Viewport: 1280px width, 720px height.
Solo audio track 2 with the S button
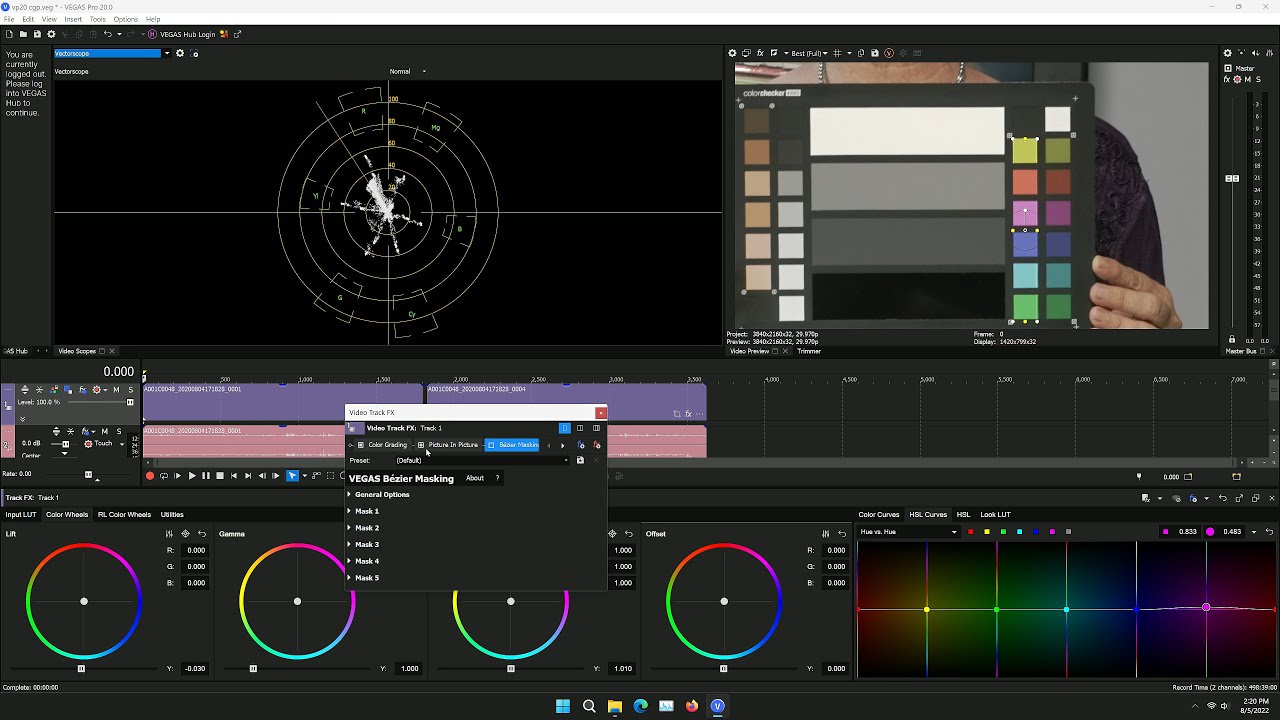[119, 431]
